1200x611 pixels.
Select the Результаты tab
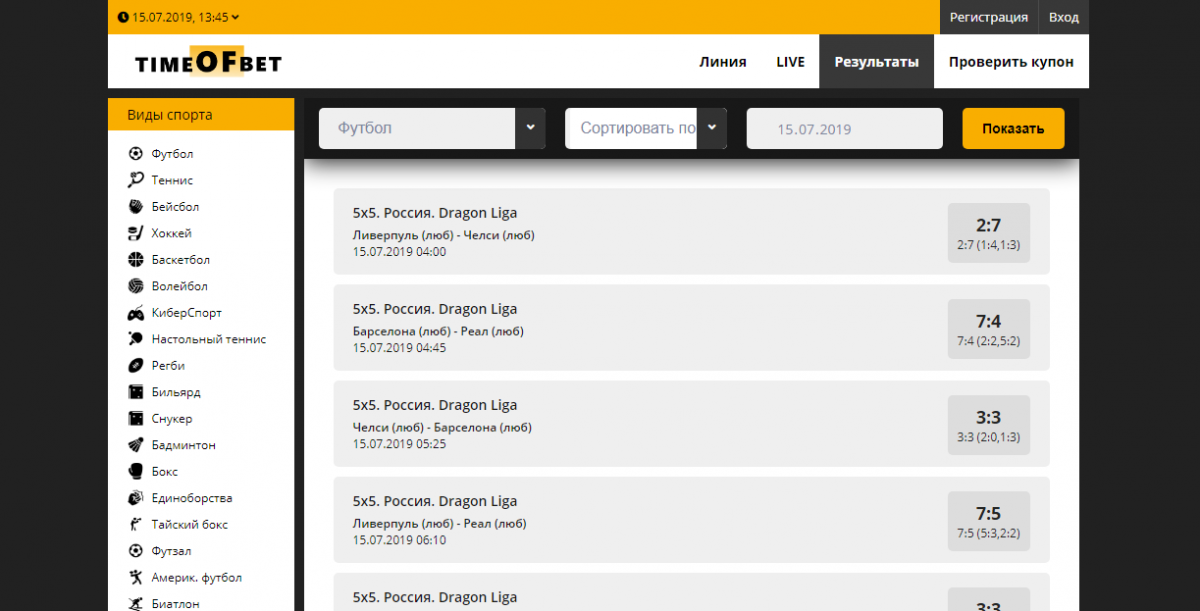click(x=876, y=62)
